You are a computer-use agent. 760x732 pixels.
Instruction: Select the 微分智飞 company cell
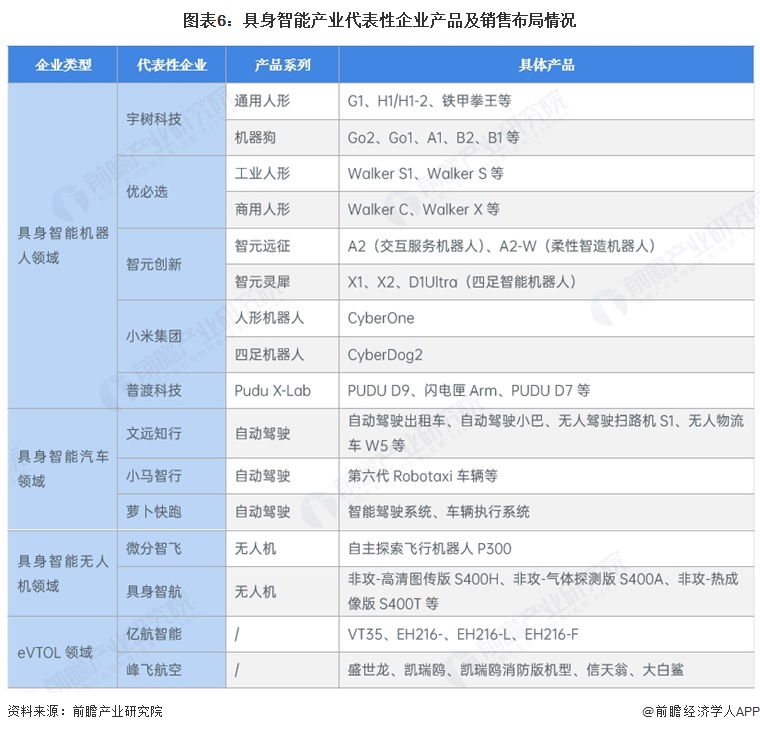(x=172, y=548)
